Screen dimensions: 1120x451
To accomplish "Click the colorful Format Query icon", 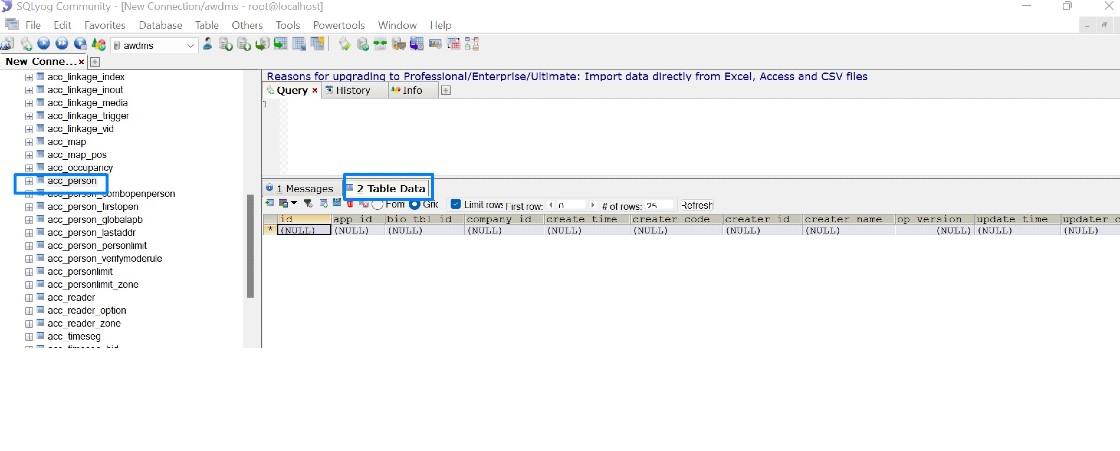I will [x=99, y=44].
